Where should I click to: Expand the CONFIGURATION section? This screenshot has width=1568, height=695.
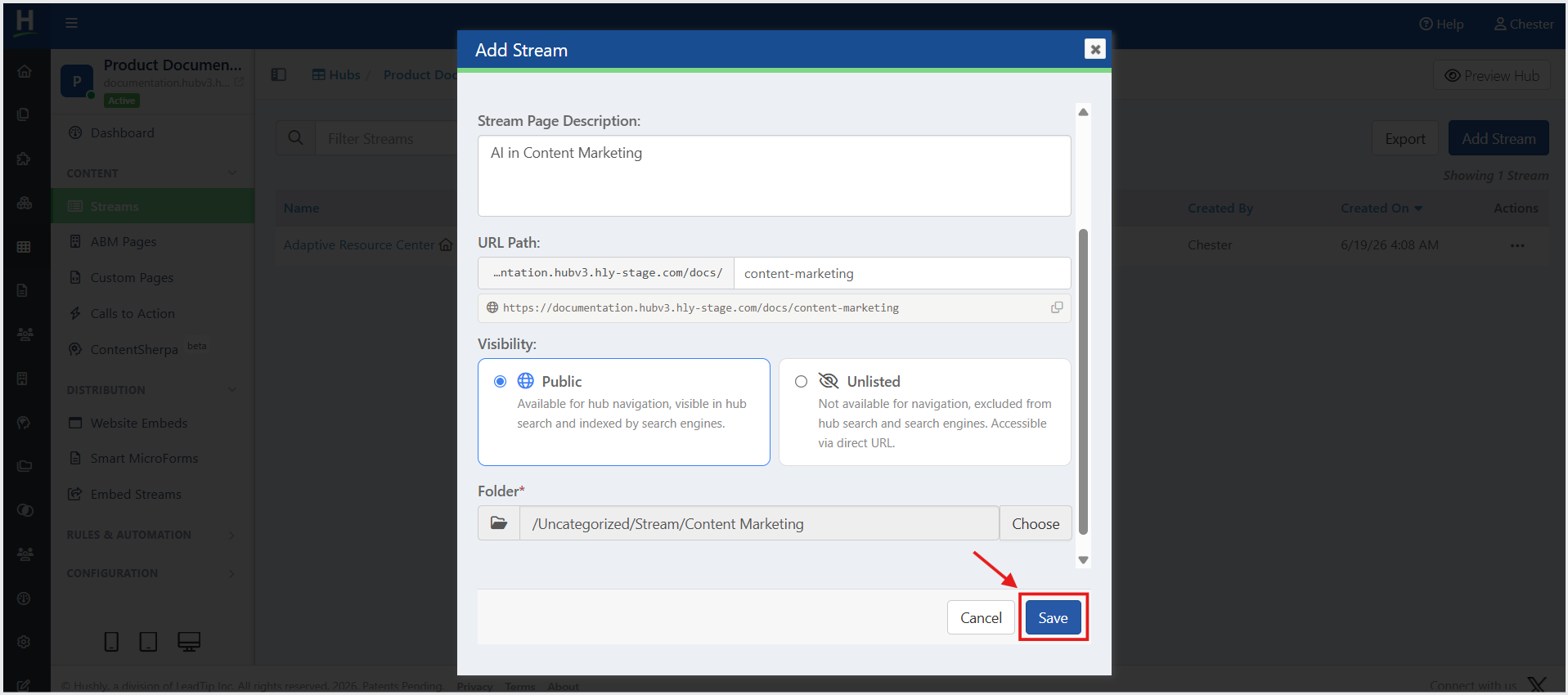[152, 573]
